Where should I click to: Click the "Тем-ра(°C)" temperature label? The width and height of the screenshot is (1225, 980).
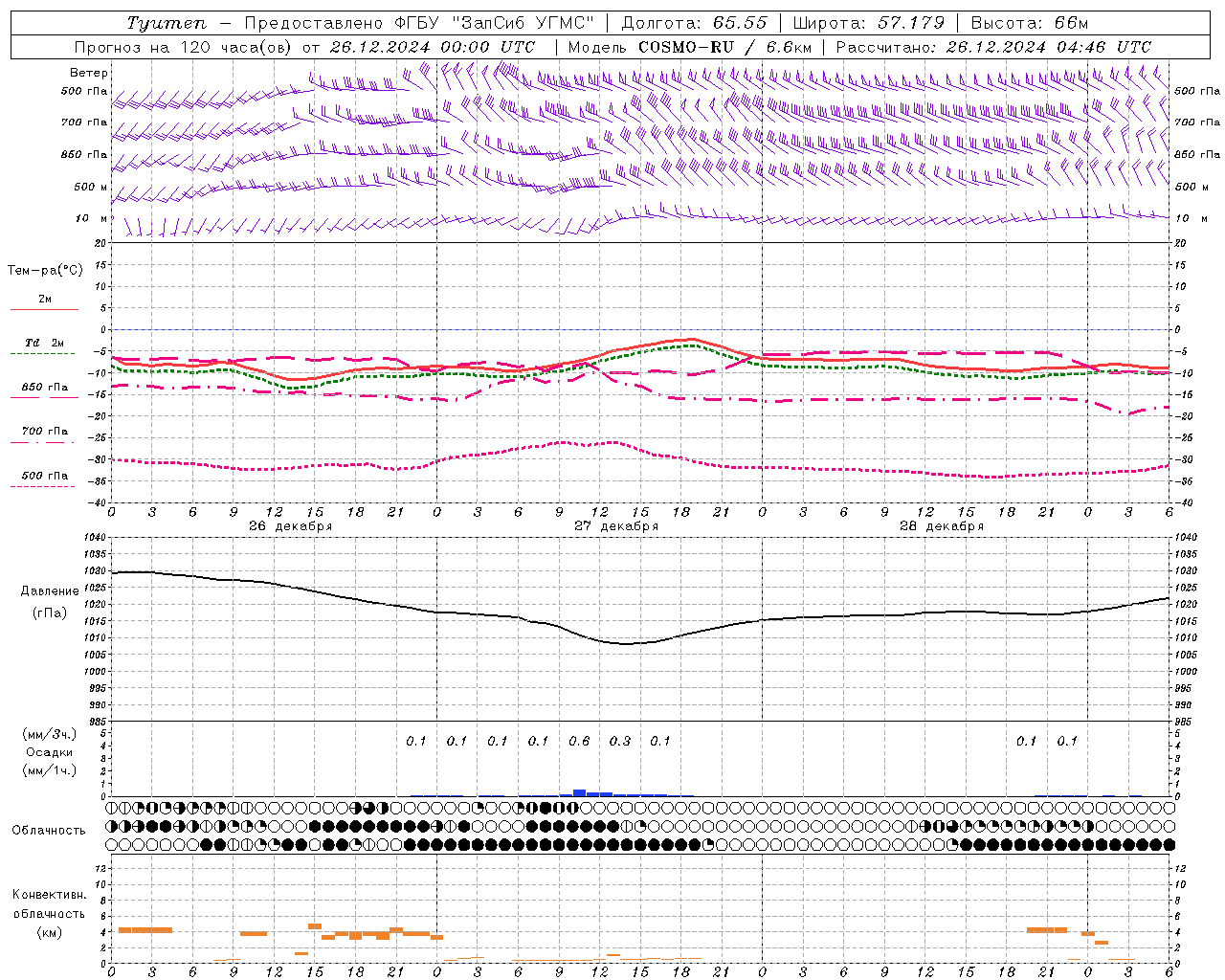(45, 271)
